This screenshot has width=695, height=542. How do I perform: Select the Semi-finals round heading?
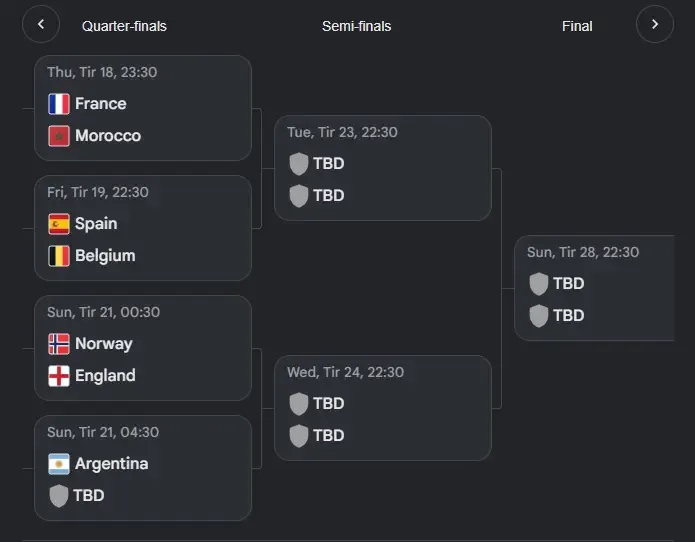tap(356, 26)
